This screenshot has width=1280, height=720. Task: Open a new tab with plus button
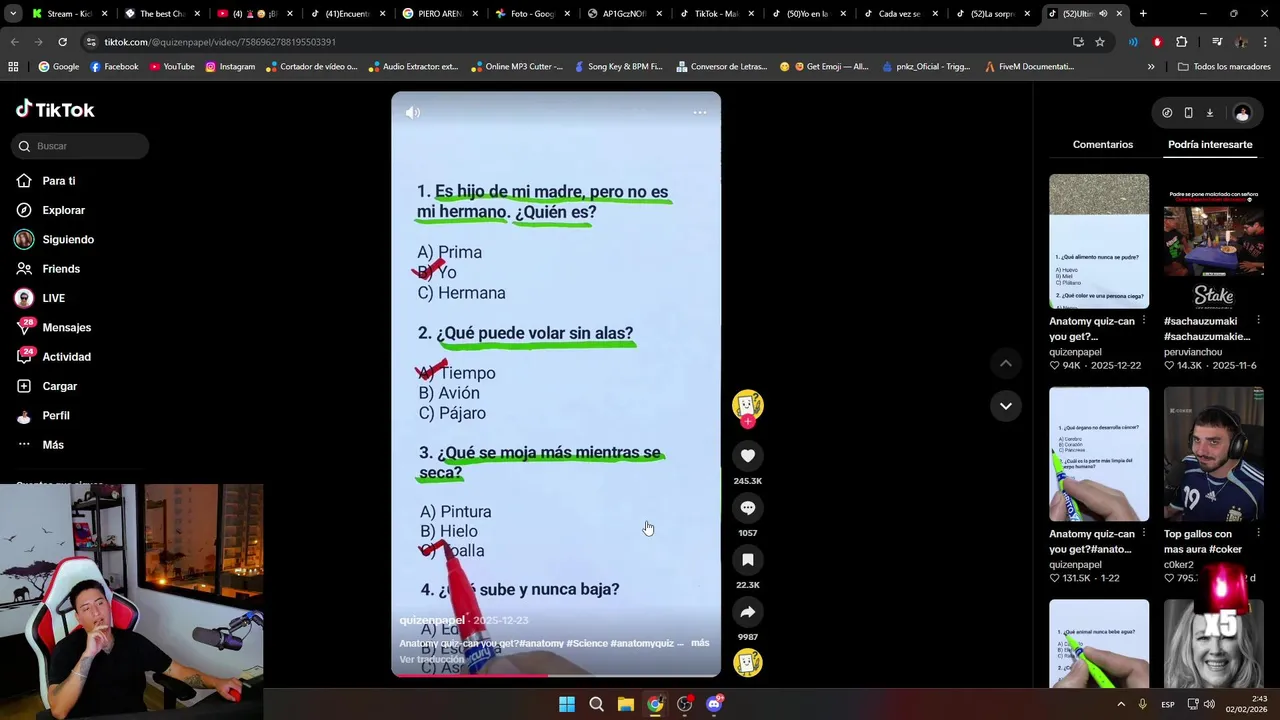coord(1143,14)
